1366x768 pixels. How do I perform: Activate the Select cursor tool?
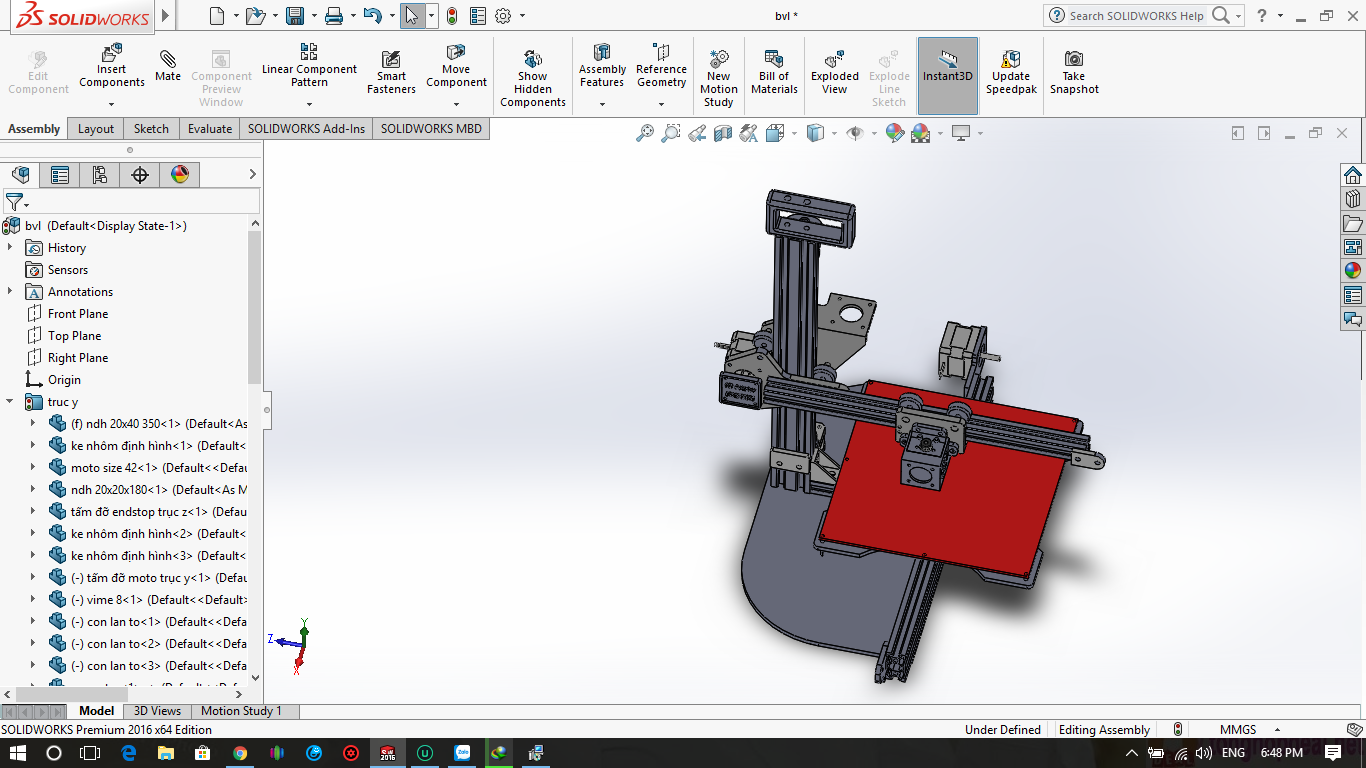pyautogui.click(x=412, y=15)
